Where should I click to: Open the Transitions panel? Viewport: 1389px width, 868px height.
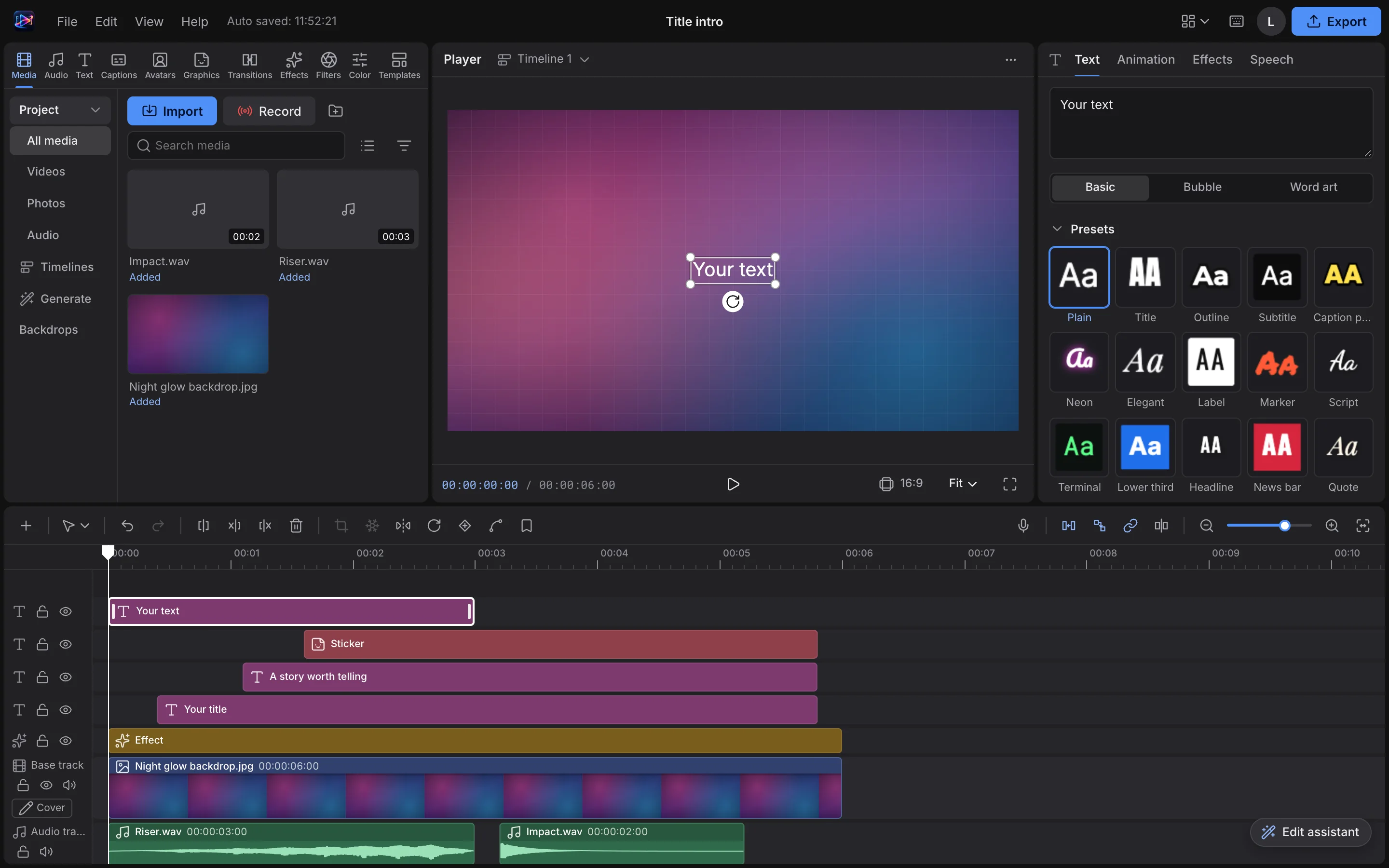[x=250, y=66]
